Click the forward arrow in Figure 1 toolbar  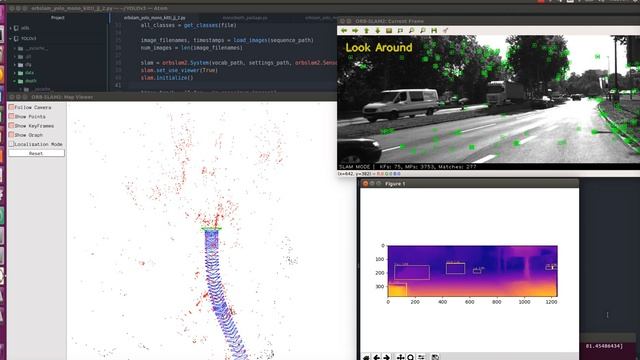(387, 358)
